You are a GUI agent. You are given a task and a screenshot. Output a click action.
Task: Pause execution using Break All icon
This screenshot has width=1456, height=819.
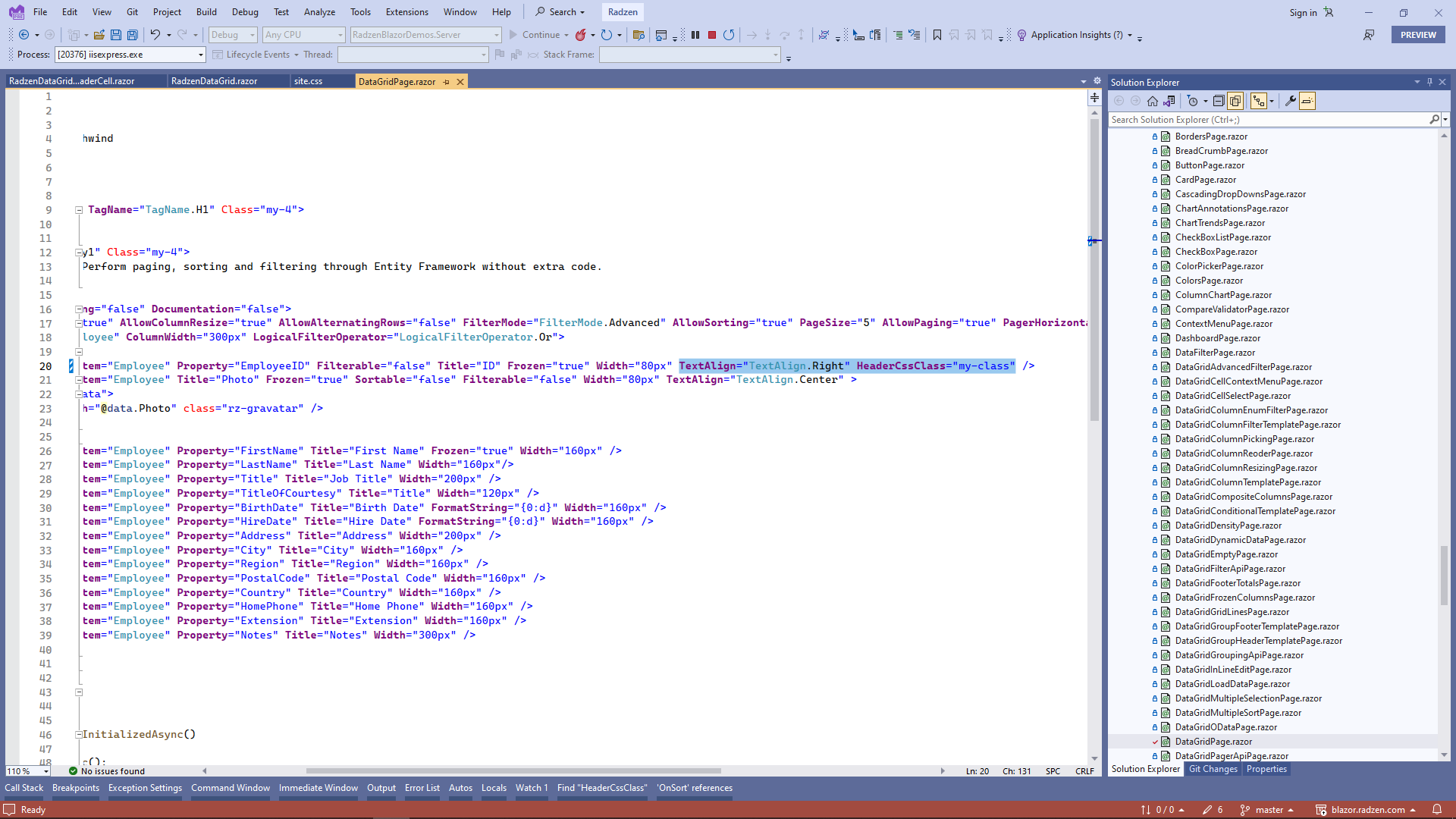pyautogui.click(x=695, y=35)
